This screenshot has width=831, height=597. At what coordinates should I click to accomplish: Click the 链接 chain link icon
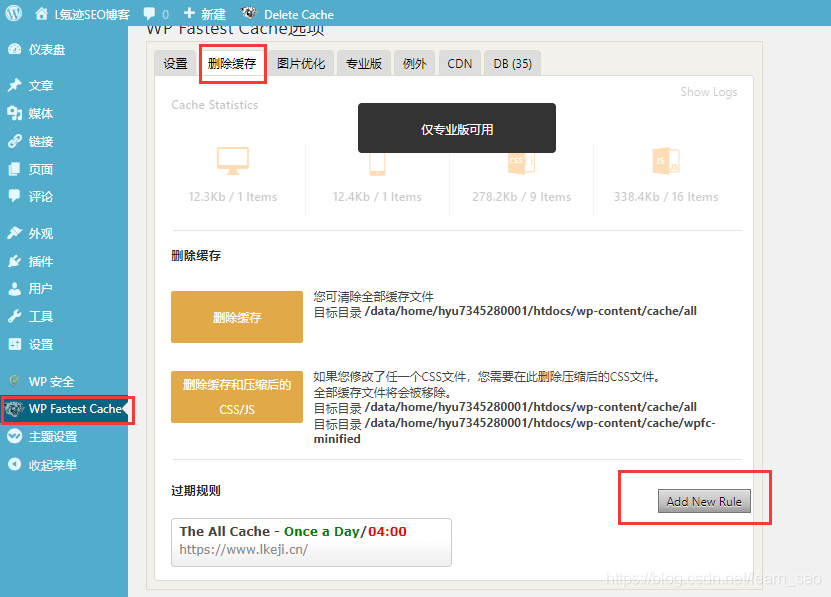pos(15,141)
